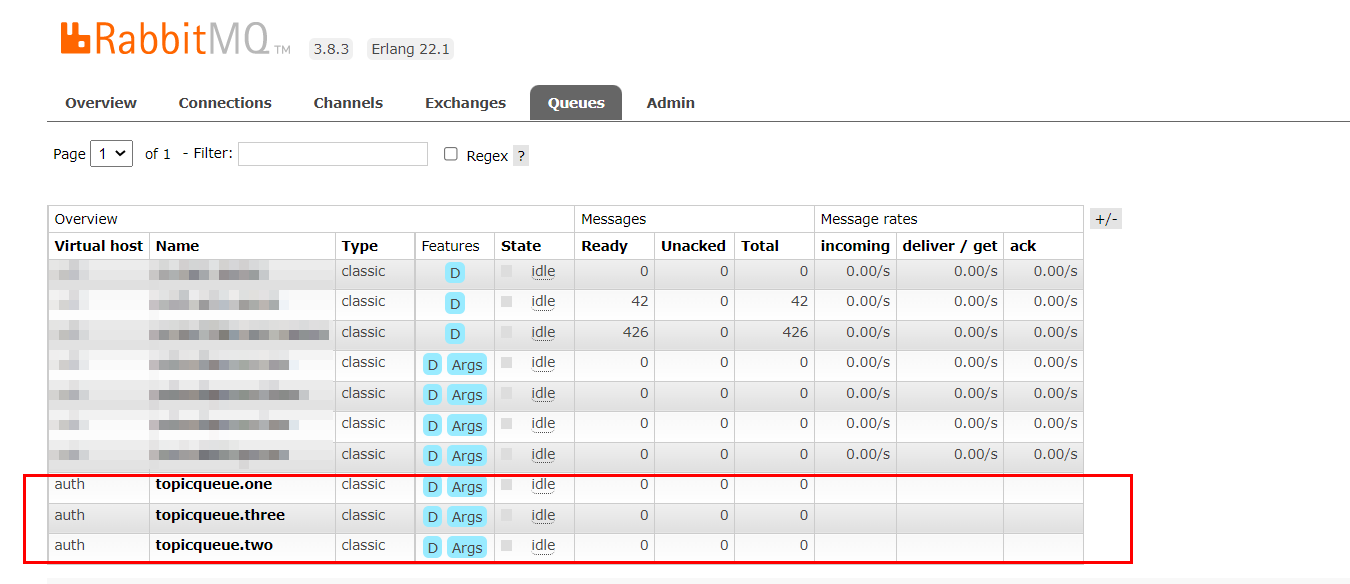Open the Exchanges tab
1350x584 pixels.
465,103
